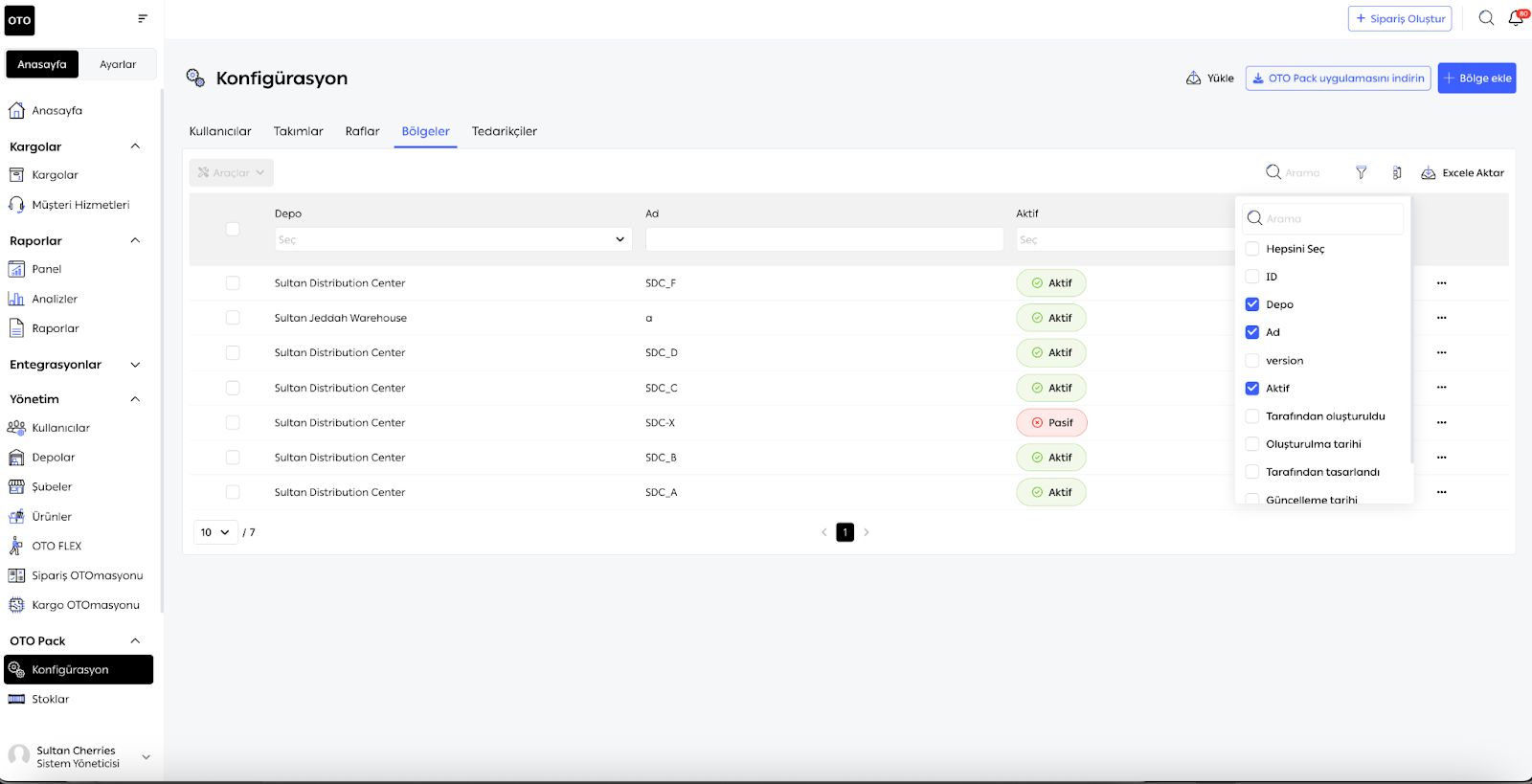Open row options for SDC-X

[1441, 422]
